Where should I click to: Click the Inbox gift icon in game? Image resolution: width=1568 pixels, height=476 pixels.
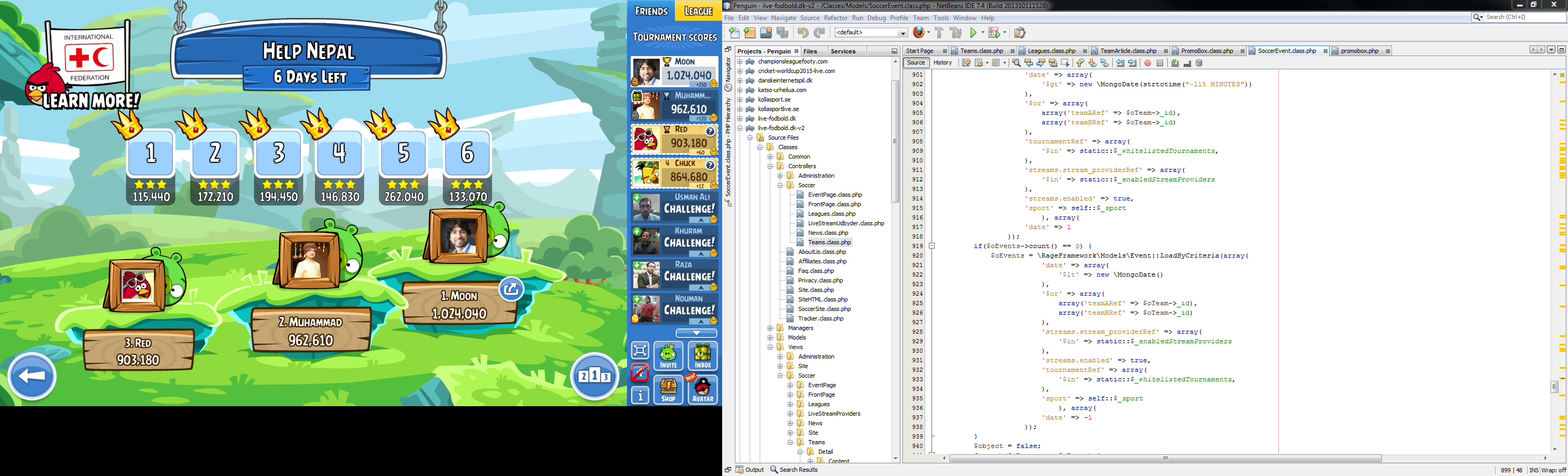(x=703, y=356)
